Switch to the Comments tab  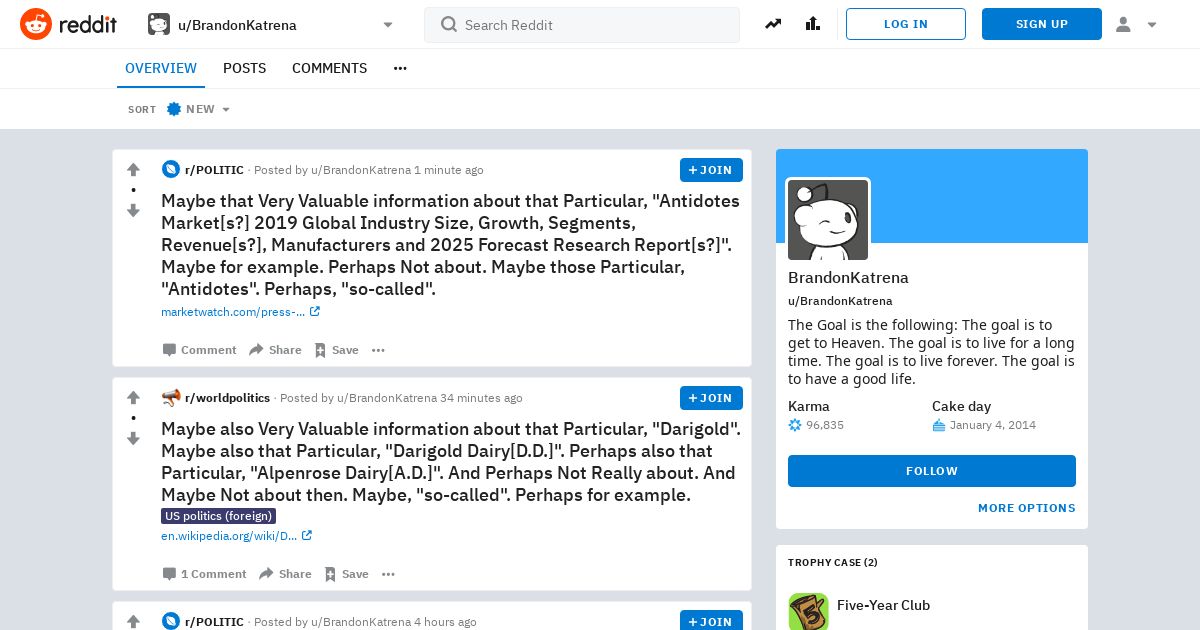[x=329, y=68]
